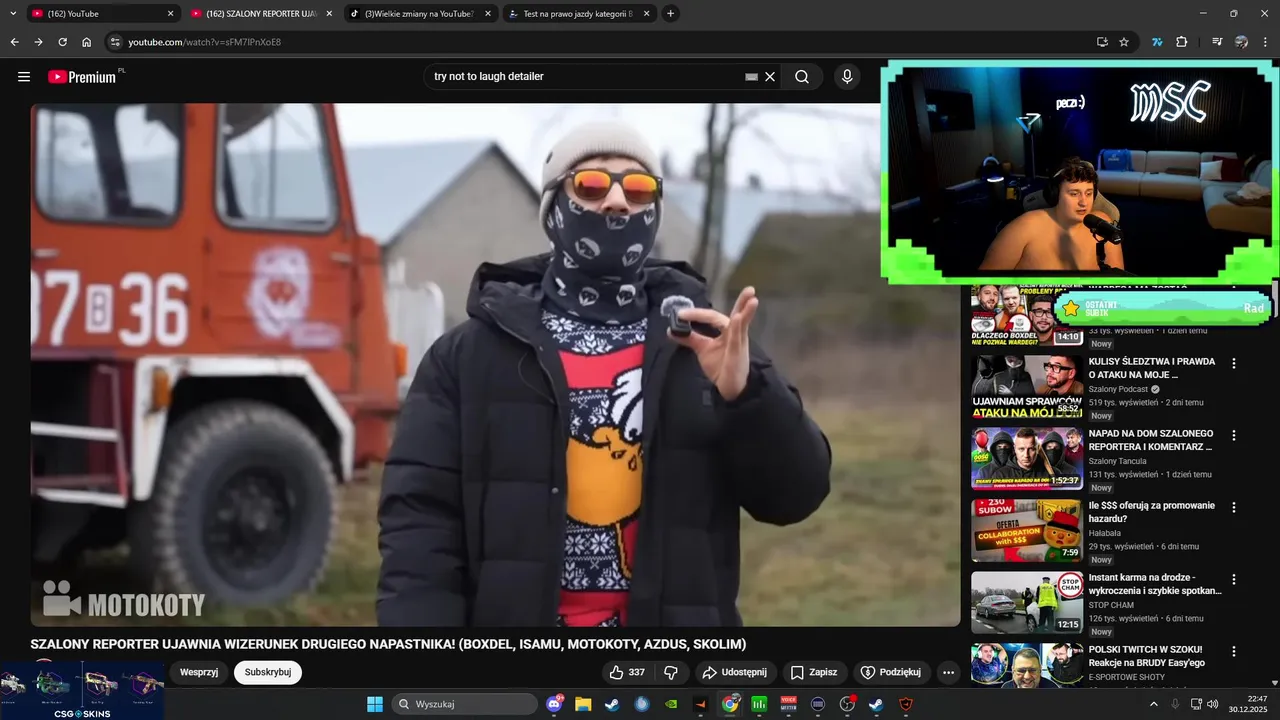Open Ile $$$ oferują za promowanie title
This screenshot has height=720, width=1280.
click(1151, 512)
